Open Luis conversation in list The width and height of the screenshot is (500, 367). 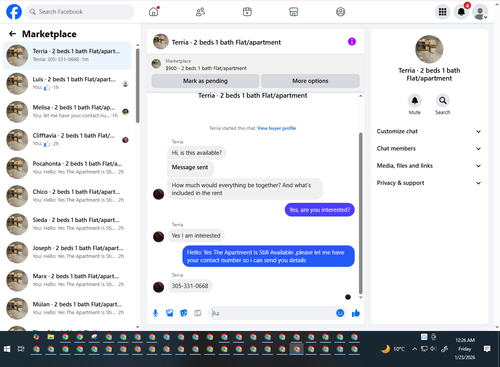click(67, 83)
